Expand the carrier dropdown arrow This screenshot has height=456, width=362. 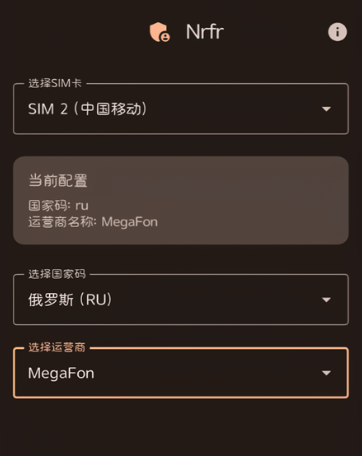[326, 373]
